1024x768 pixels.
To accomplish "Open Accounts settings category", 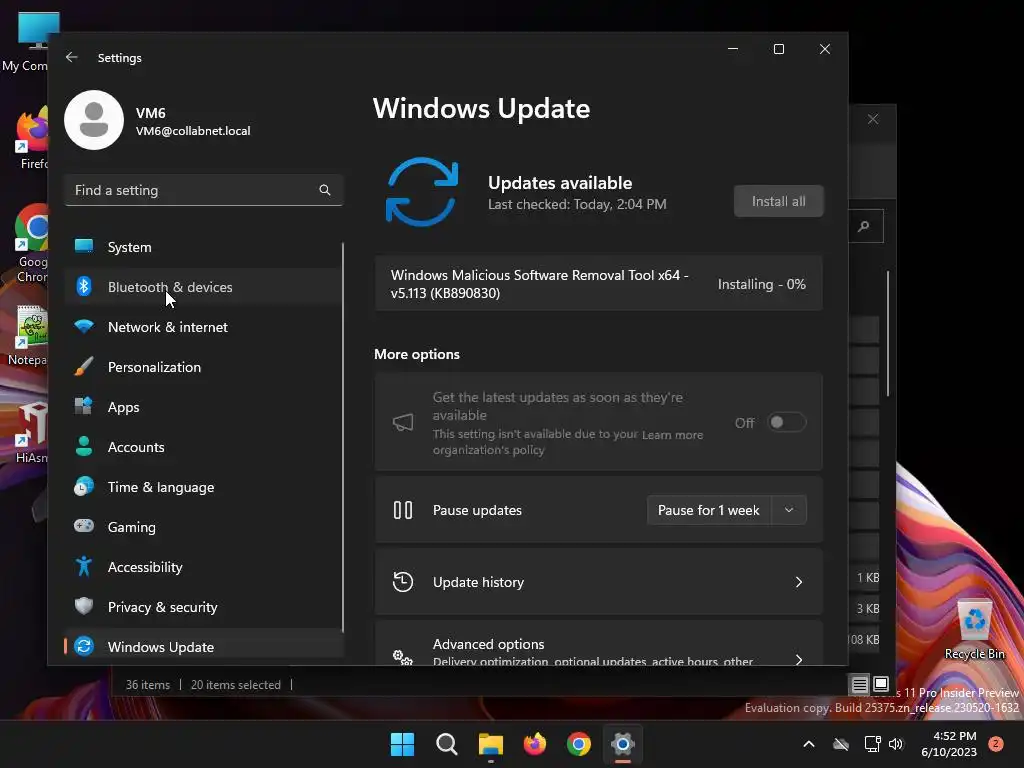I will pos(203,447).
